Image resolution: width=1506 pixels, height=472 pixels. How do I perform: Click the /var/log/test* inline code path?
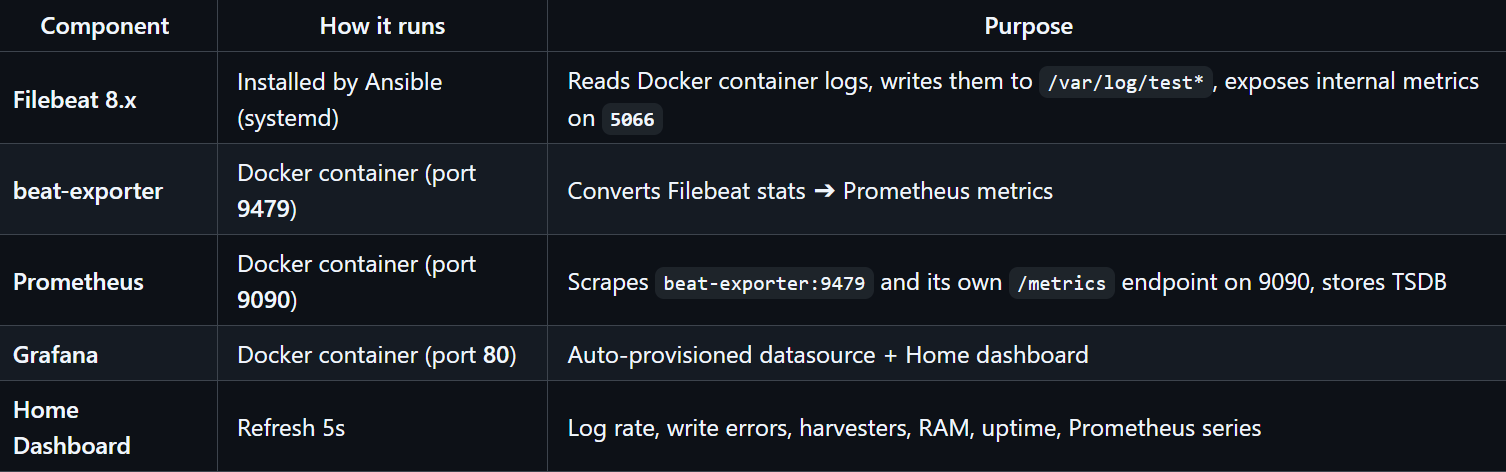point(1125,82)
